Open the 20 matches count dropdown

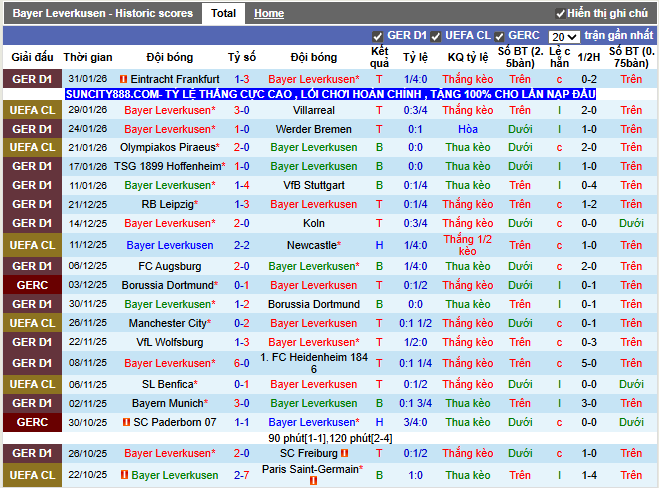pyautogui.click(x=564, y=37)
